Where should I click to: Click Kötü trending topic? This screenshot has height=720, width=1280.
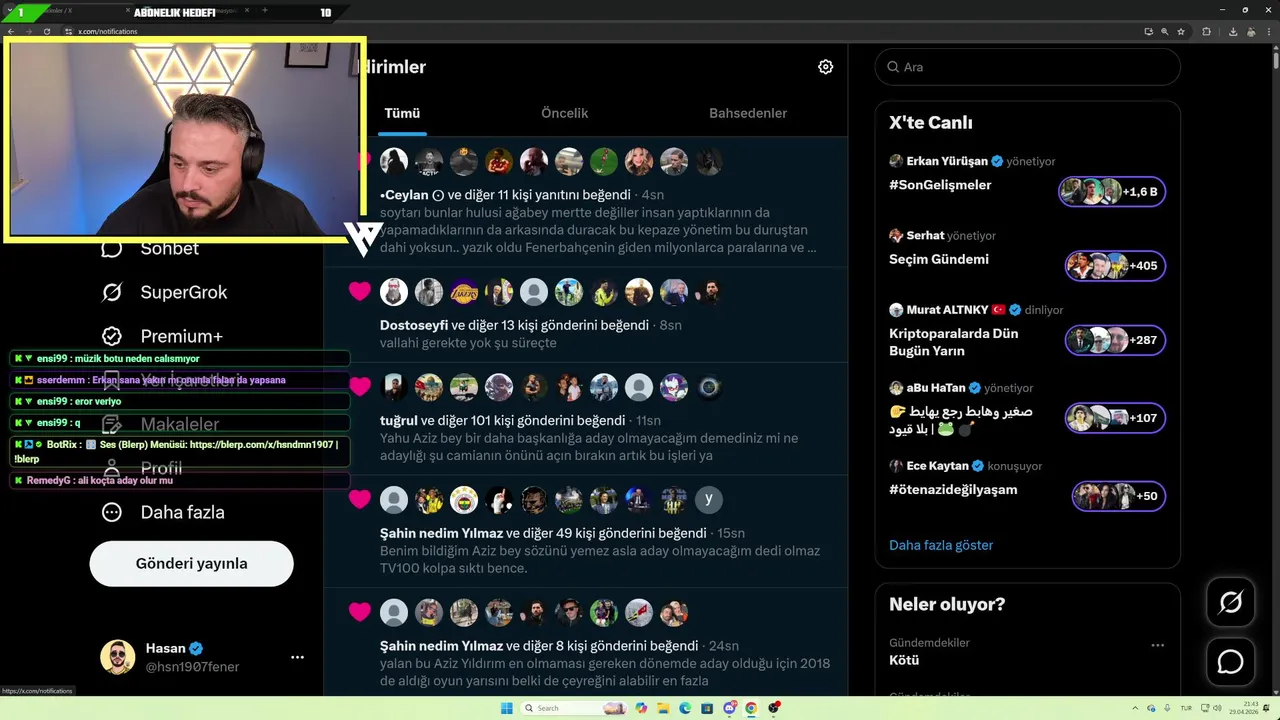click(904, 660)
